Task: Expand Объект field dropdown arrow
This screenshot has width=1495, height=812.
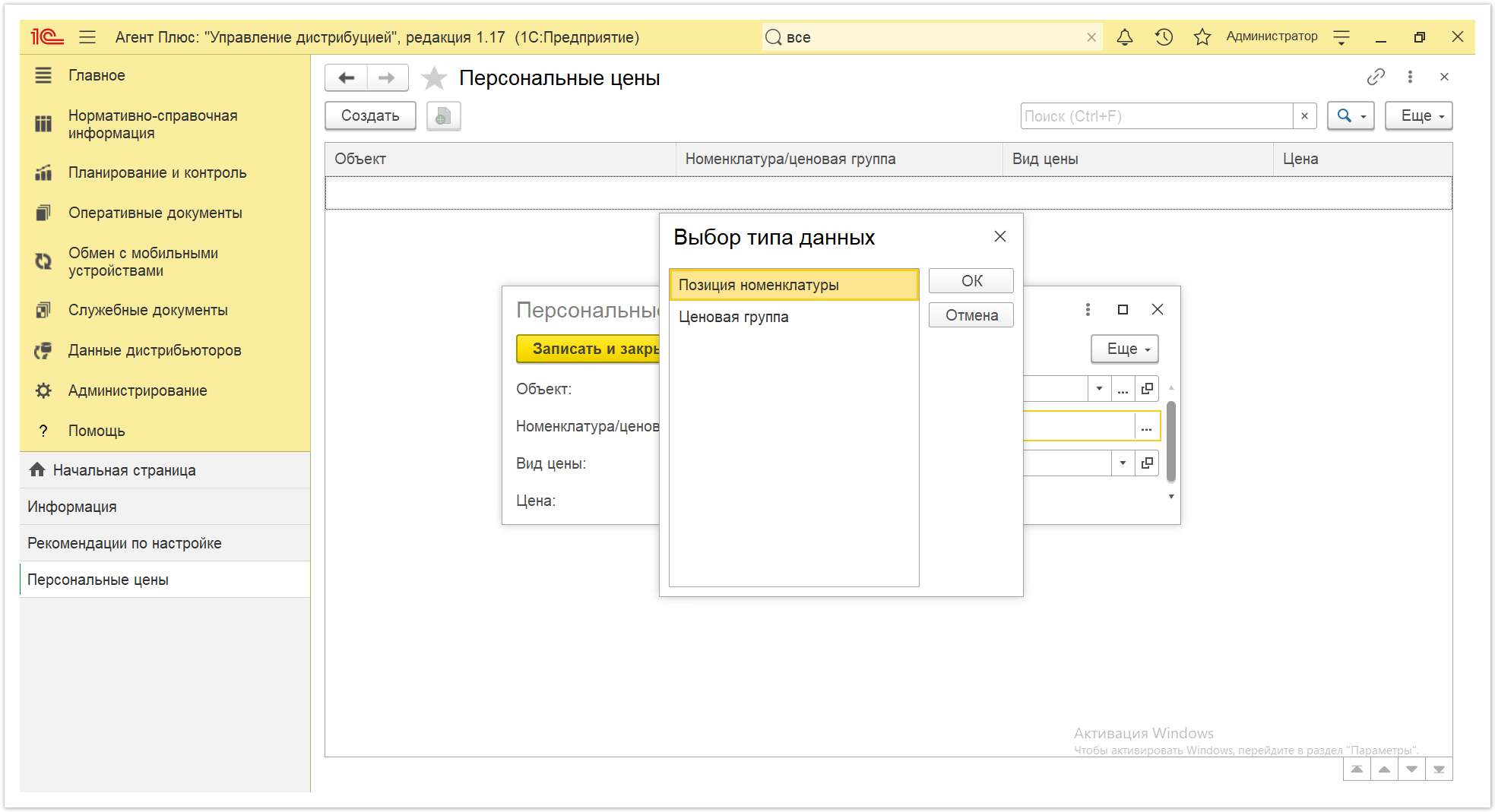Action: pos(1099,388)
